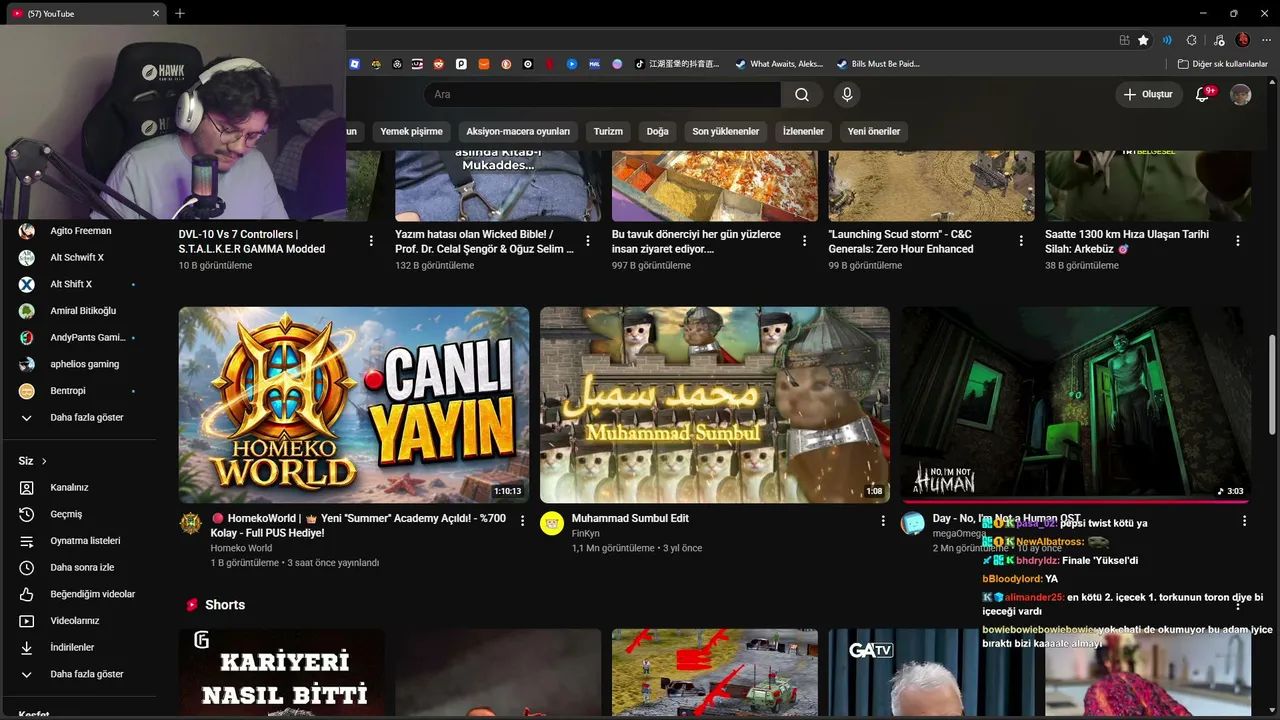Open What Awaits, Aleks... Steam bookmark

point(779,64)
